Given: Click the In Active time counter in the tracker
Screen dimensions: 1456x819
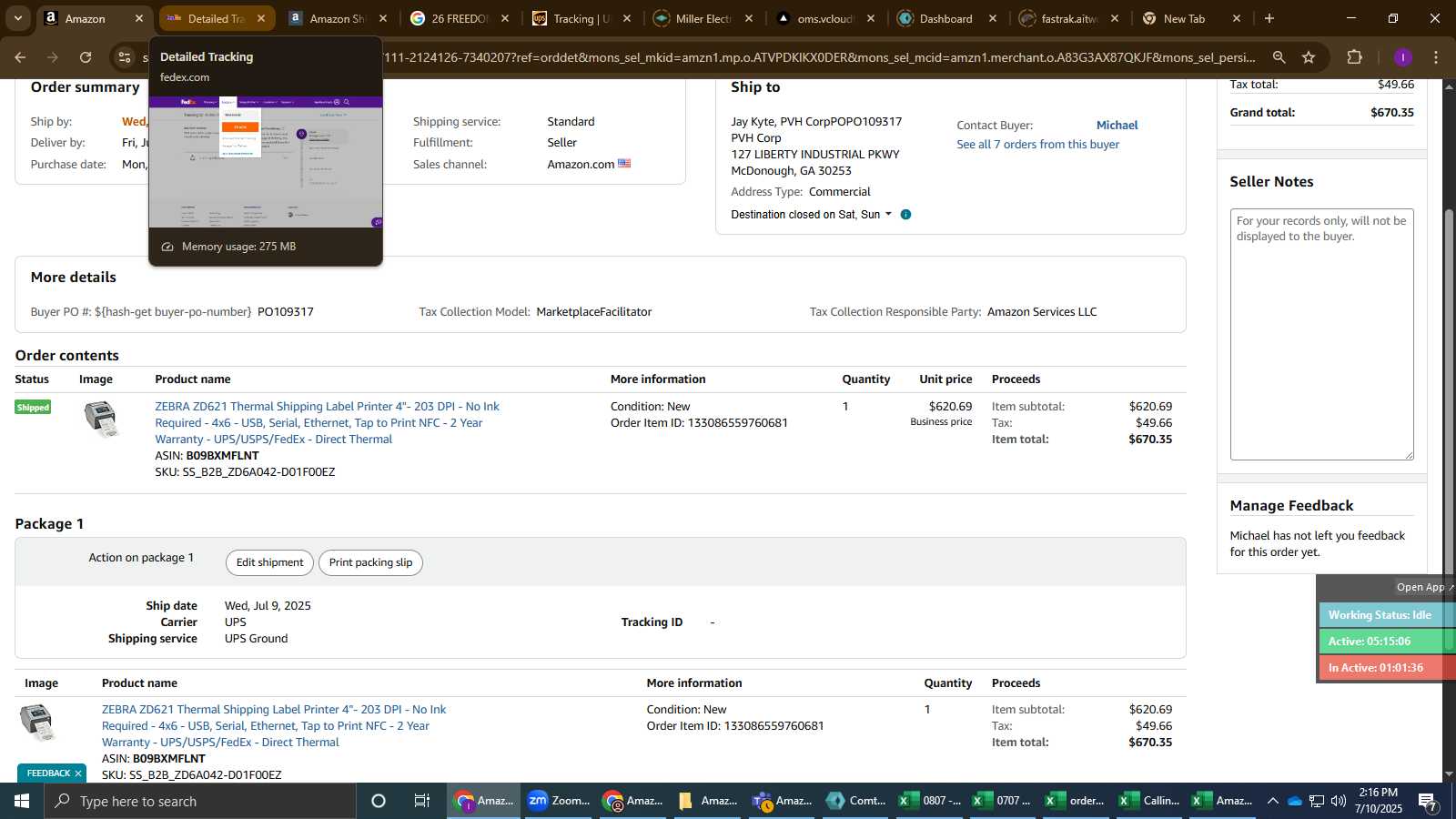Looking at the screenshot, I should click(x=1387, y=668).
